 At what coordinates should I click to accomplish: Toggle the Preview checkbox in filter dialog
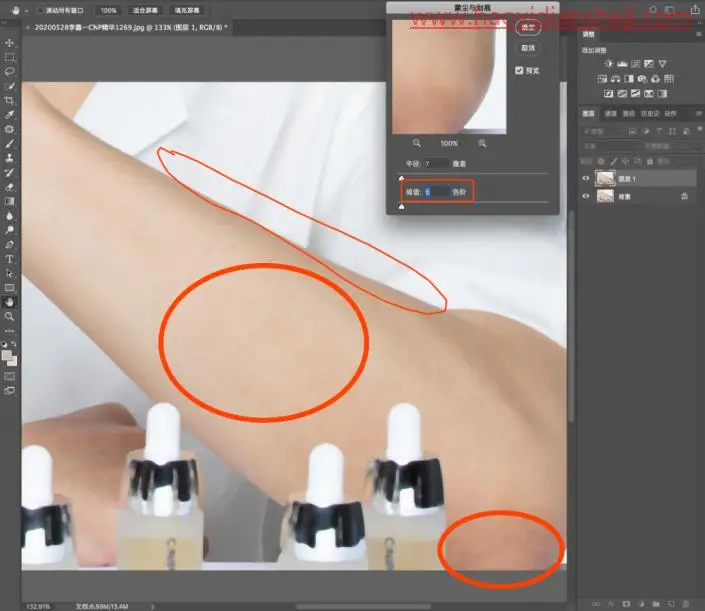tap(519, 71)
